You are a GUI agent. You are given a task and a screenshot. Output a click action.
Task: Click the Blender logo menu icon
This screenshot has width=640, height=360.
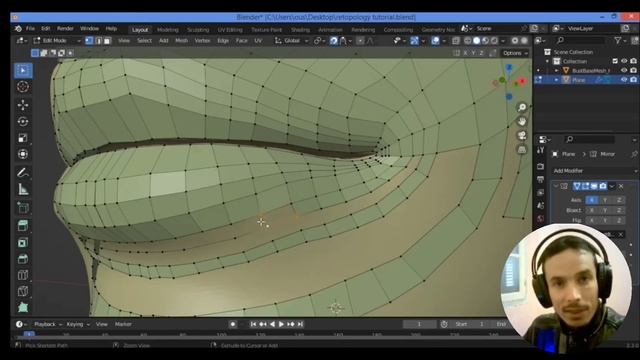pyautogui.click(x=18, y=29)
